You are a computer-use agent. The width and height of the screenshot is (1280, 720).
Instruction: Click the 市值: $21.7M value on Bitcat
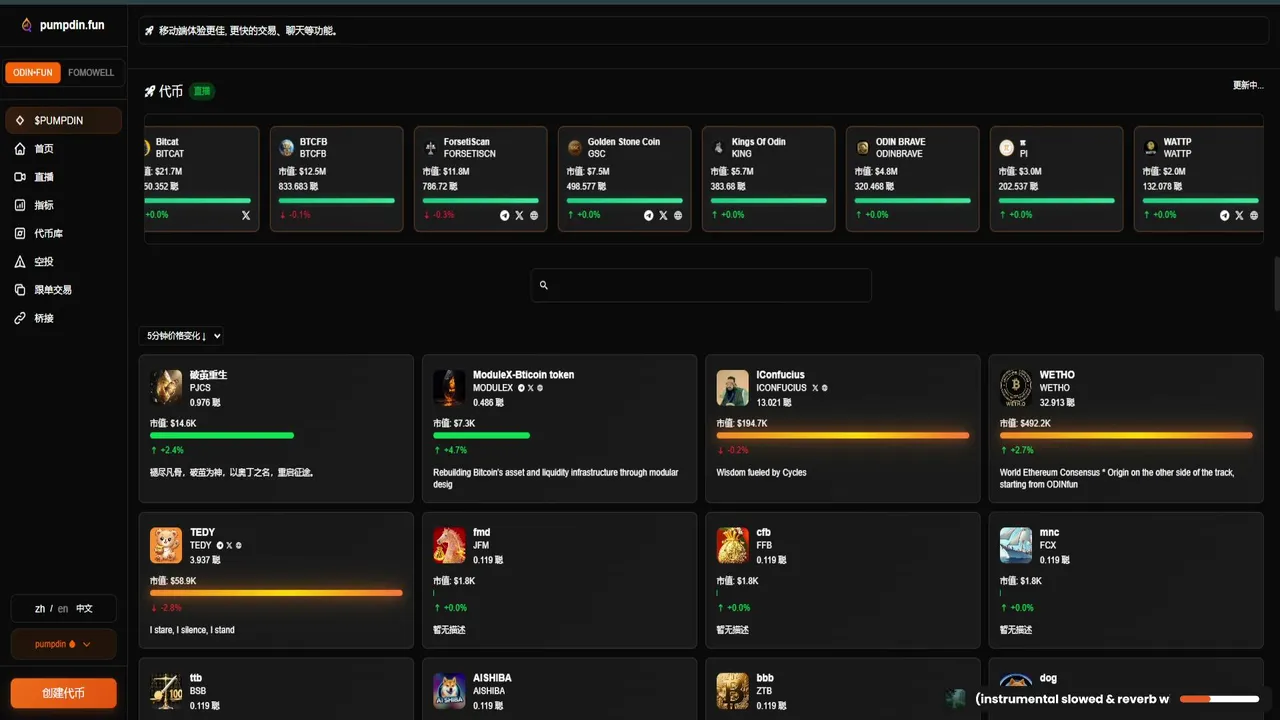coord(162,172)
